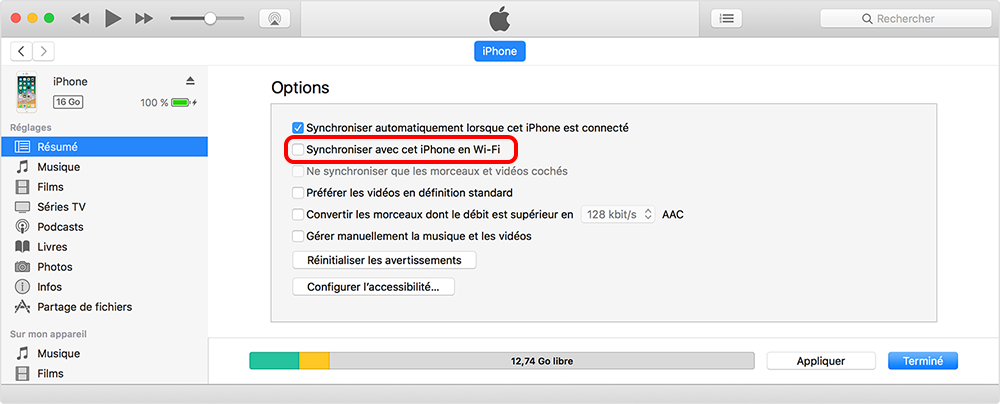Click the back navigation chevron

click(x=23, y=51)
